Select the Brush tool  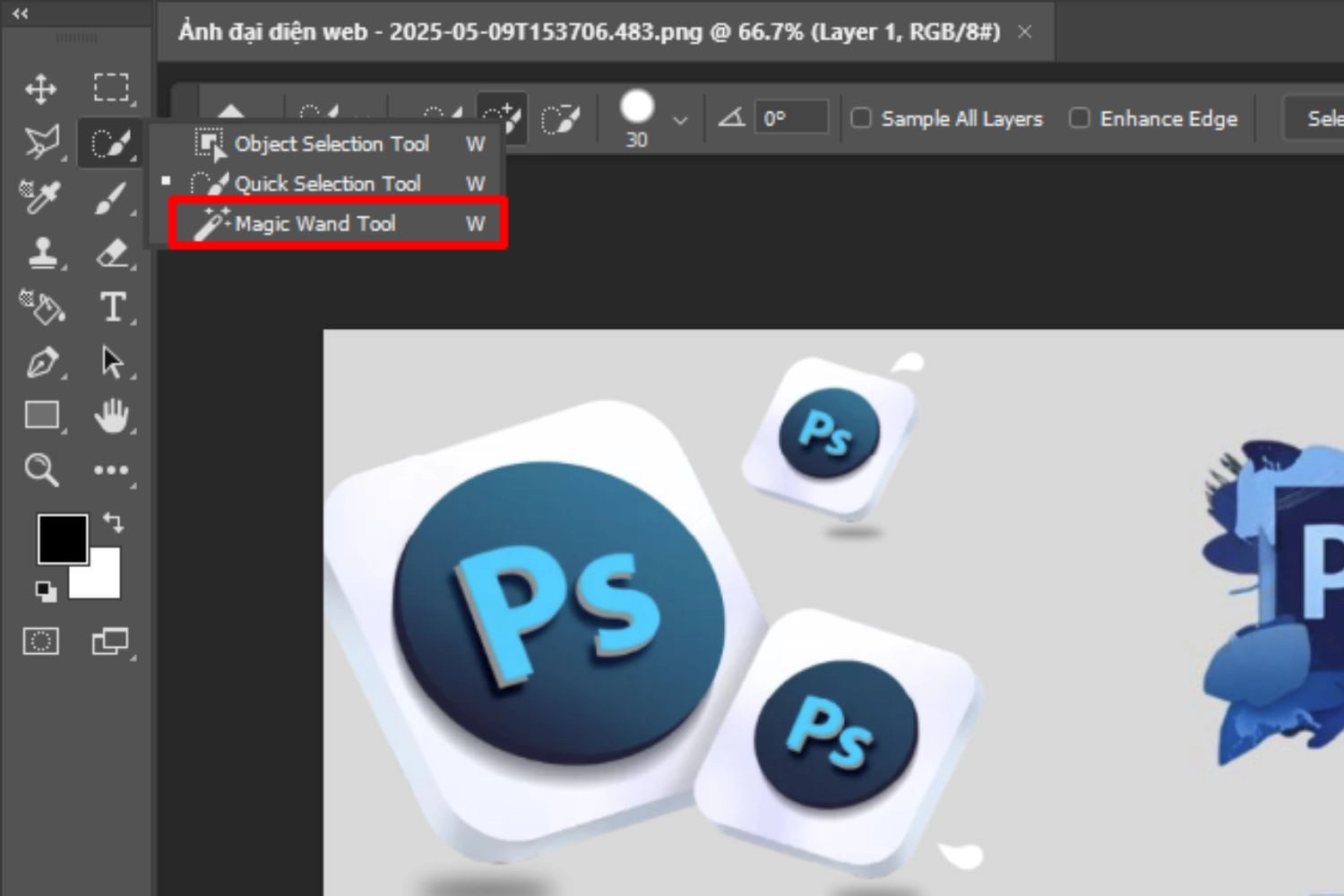(111, 198)
